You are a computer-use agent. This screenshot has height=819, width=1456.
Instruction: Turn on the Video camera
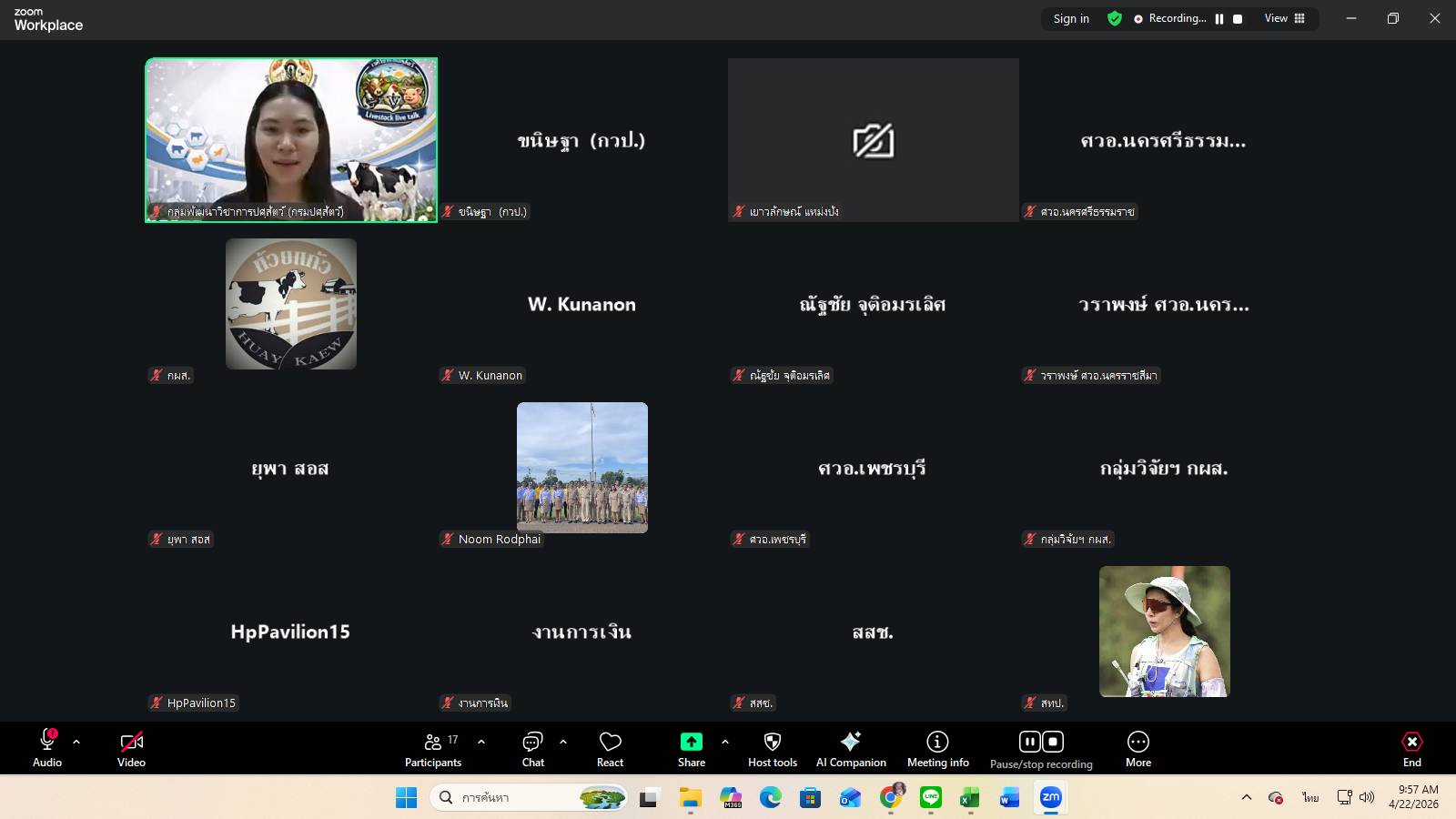[131, 749]
